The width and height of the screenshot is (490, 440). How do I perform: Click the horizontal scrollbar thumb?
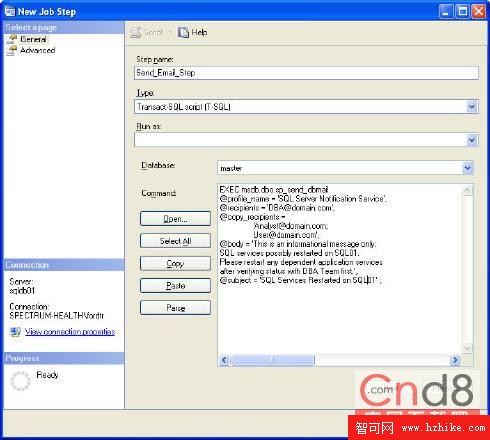272,360
